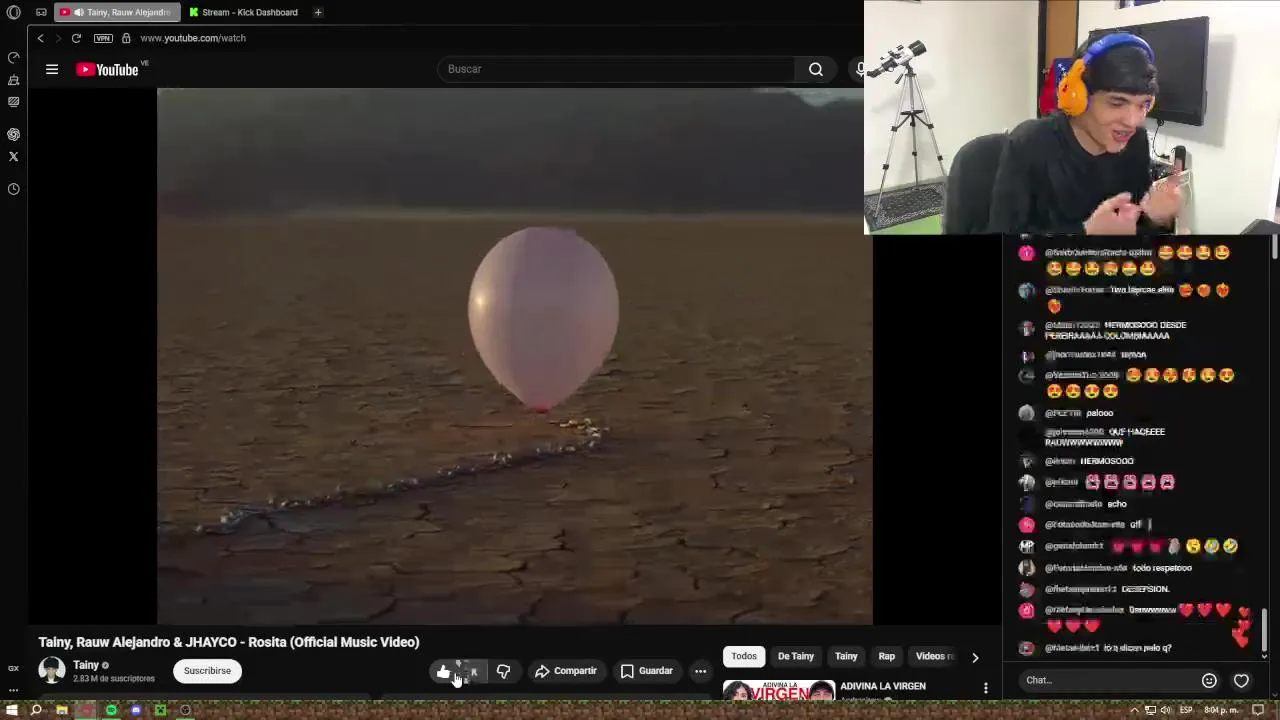This screenshot has height=720, width=1280.
Task: Send a heart reaction in chat
Action: click(x=1241, y=681)
